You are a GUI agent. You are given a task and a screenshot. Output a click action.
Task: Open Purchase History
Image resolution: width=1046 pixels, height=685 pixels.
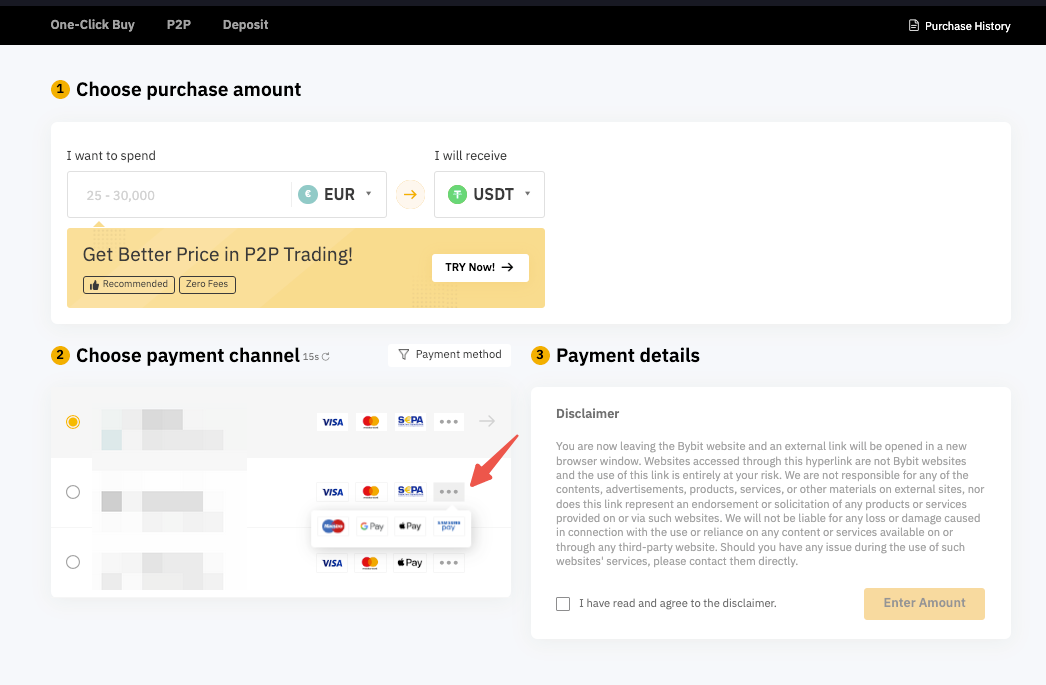pos(959,26)
